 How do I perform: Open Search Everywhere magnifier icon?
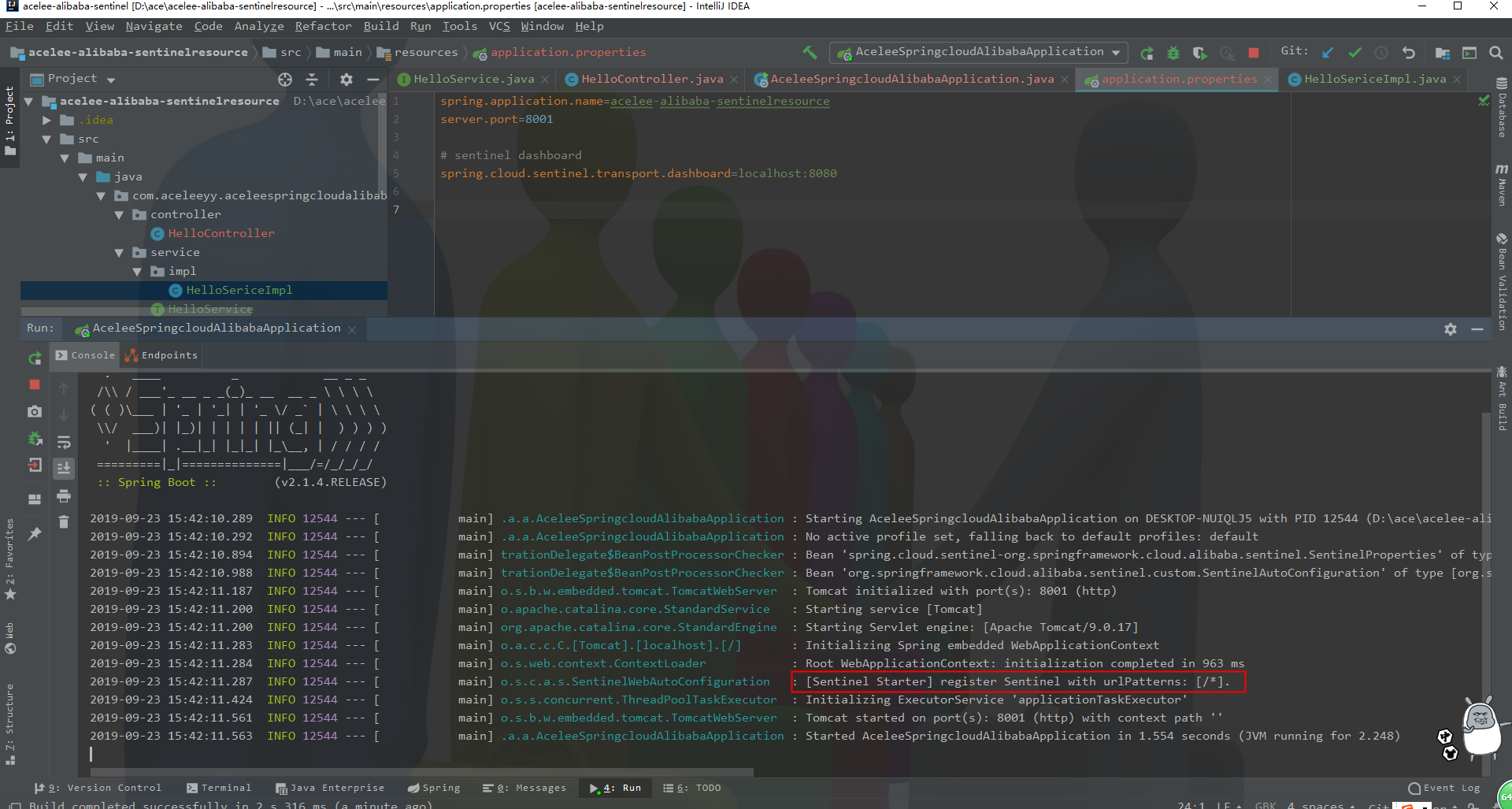pyautogui.click(x=1495, y=53)
